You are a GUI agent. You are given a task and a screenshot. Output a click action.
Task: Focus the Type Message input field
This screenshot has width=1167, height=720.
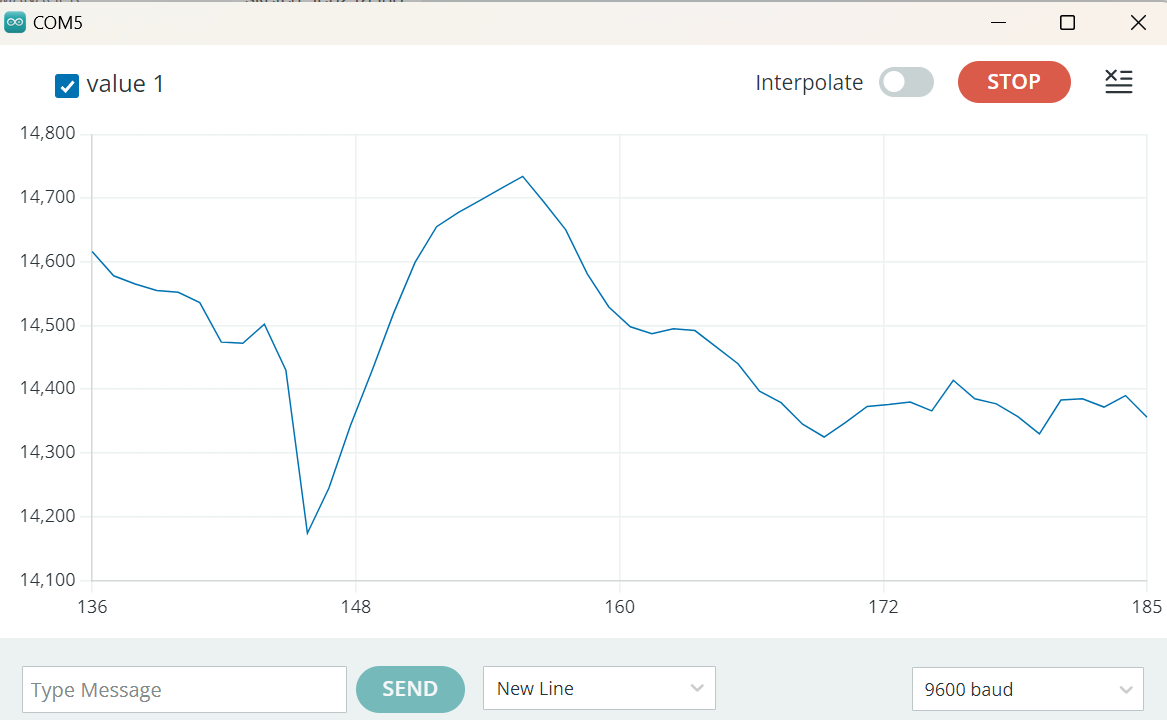coord(184,690)
